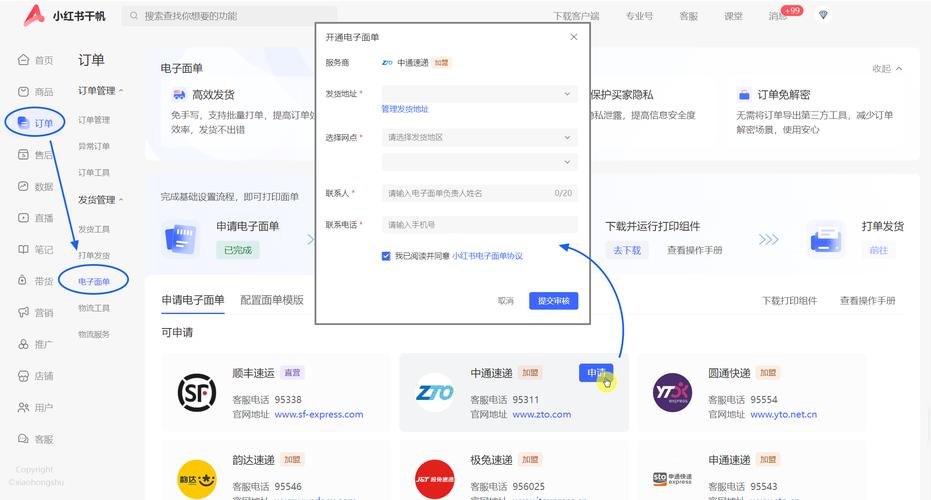Open the 店铺 shop sidebar icon

(23, 376)
